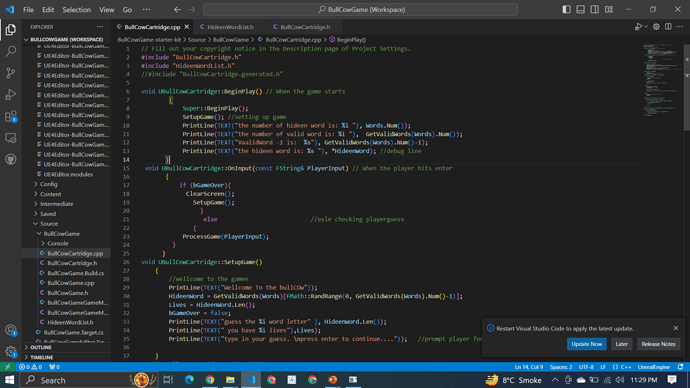Image resolution: width=690 pixels, height=388 pixels.
Task: Click the Run C++ file icon in the editor toolbar
Action: 638,27
